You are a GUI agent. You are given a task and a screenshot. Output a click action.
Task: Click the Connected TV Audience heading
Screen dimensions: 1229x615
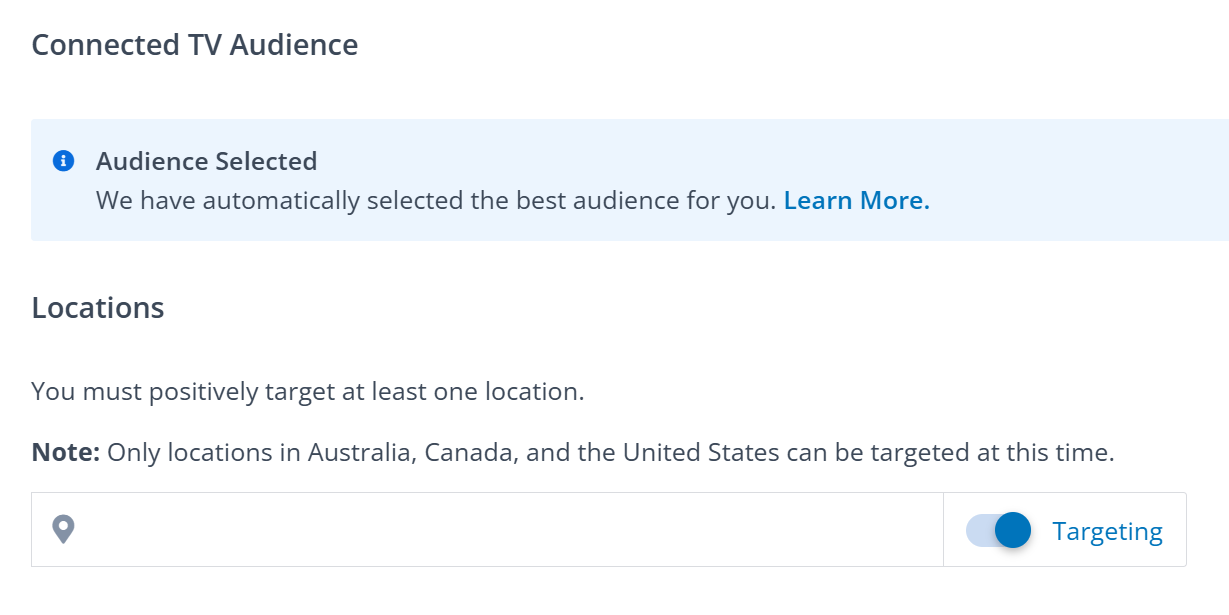(x=195, y=45)
